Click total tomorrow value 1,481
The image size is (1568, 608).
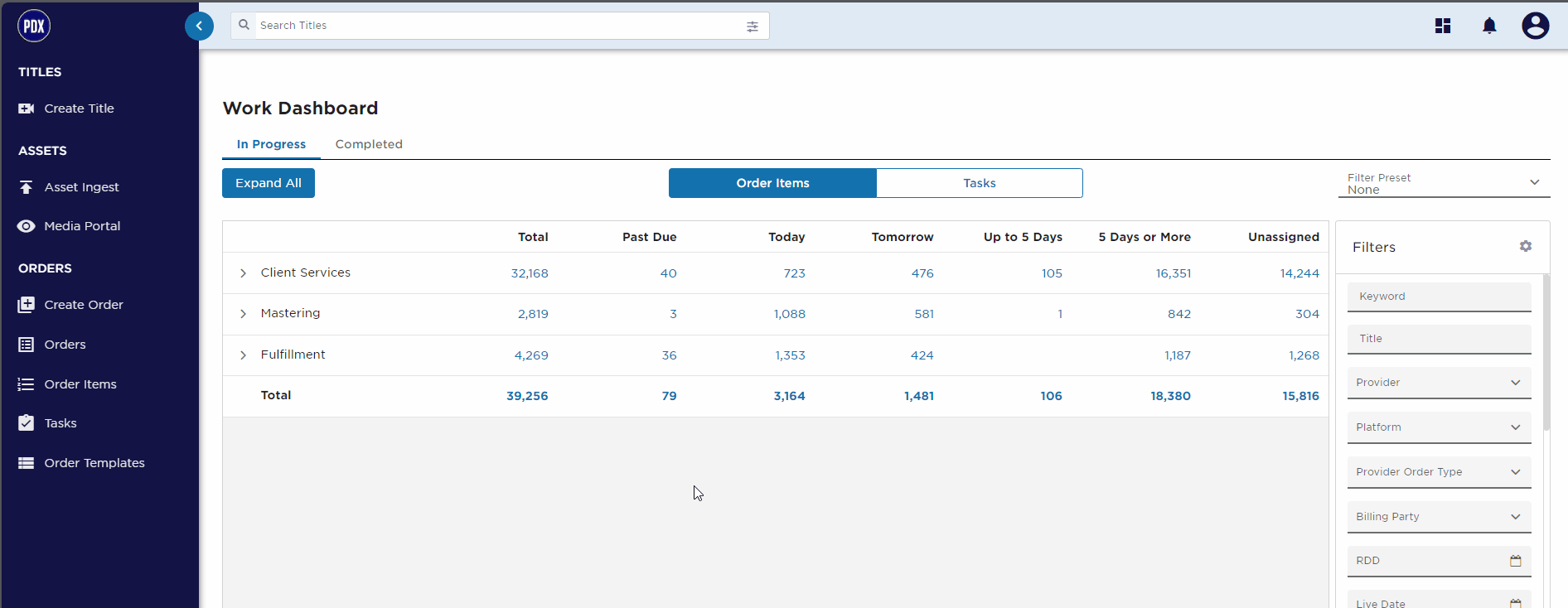pyautogui.click(x=919, y=396)
